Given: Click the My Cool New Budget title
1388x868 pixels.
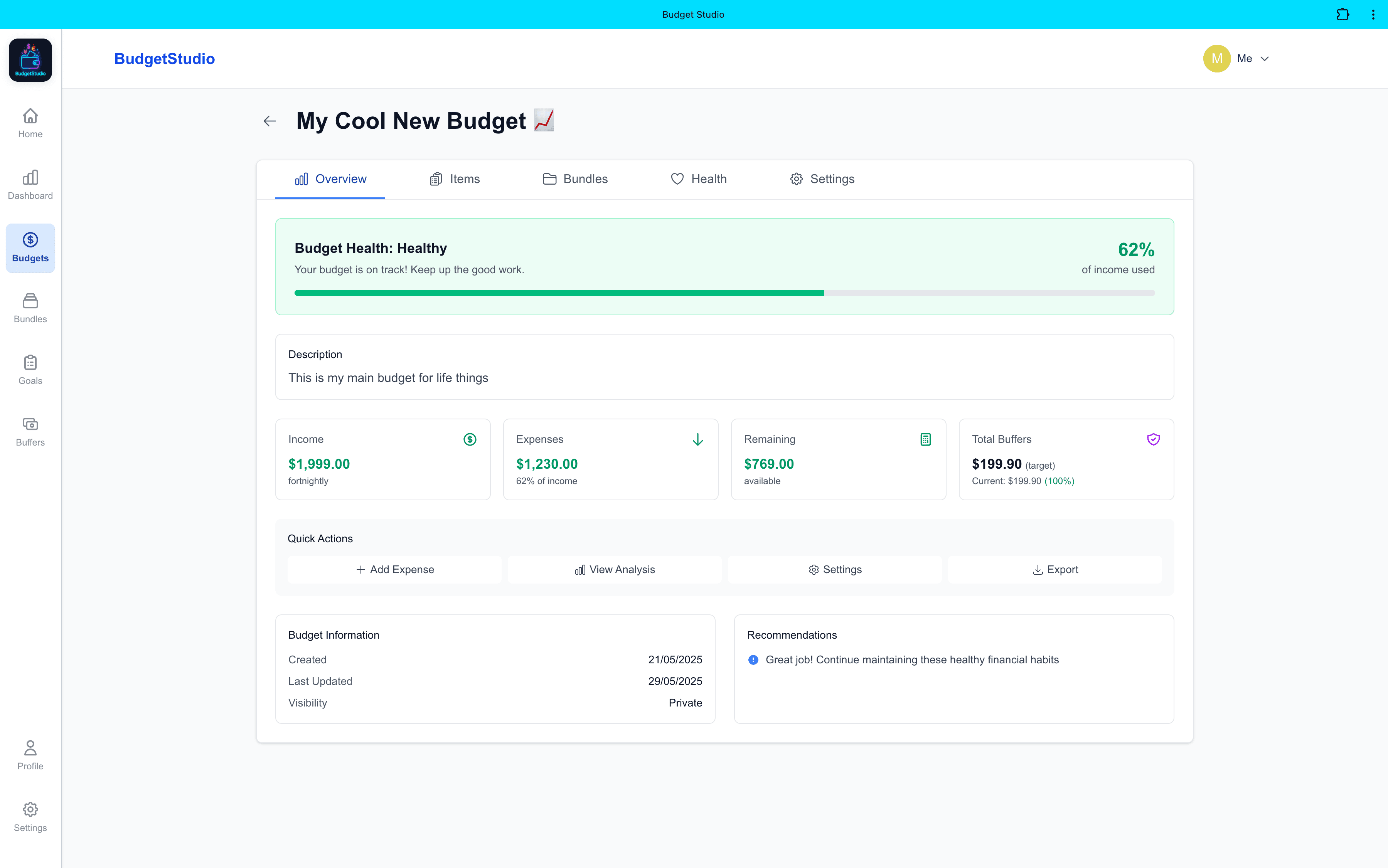Looking at the screenshot, I should tap(411, 121).
